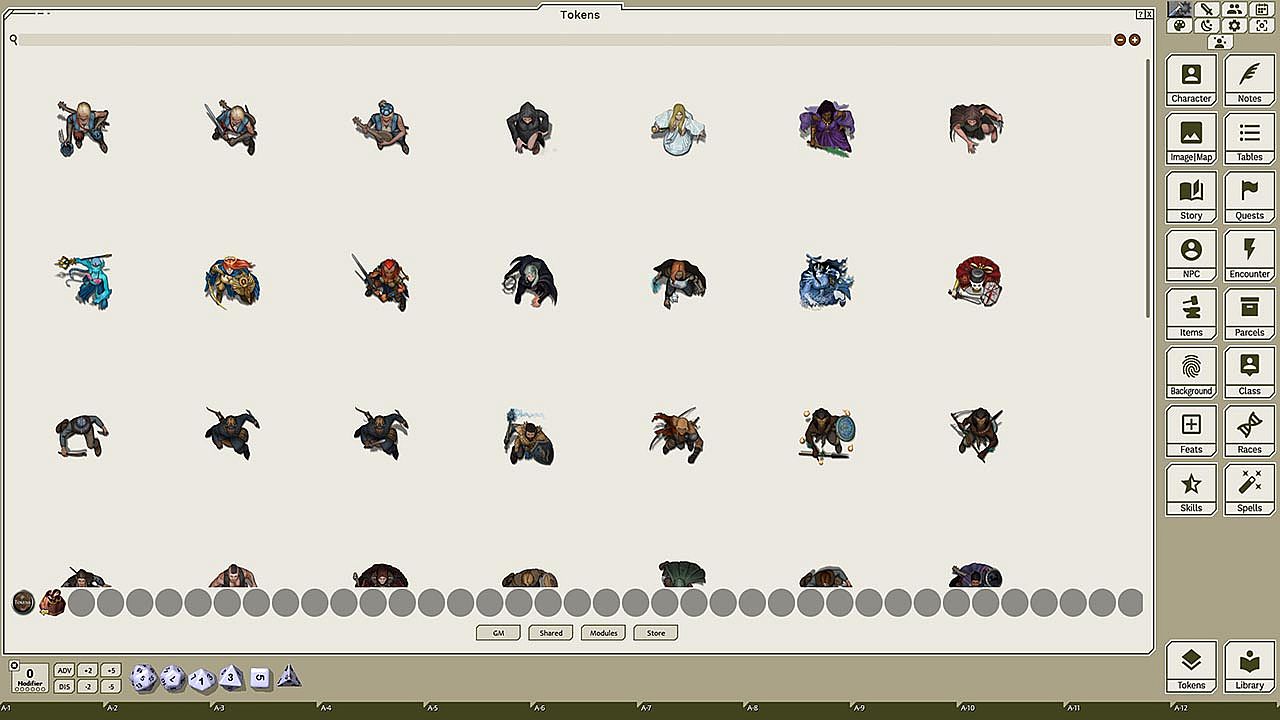Toggle the DIS disadvantage button
The image size is (1280, 720).
[x=64, y=686]
